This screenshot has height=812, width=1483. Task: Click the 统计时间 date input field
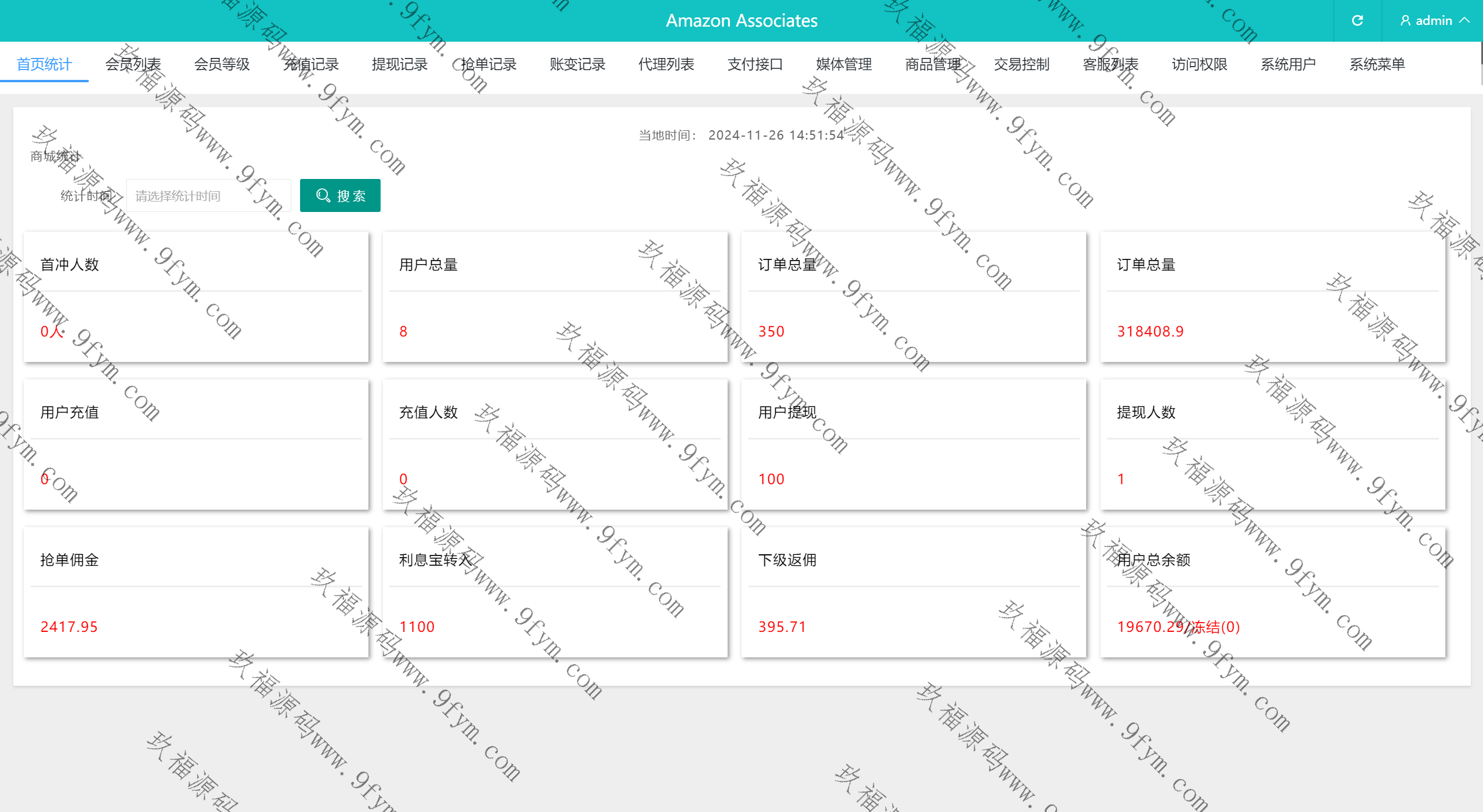click(209, 196)
